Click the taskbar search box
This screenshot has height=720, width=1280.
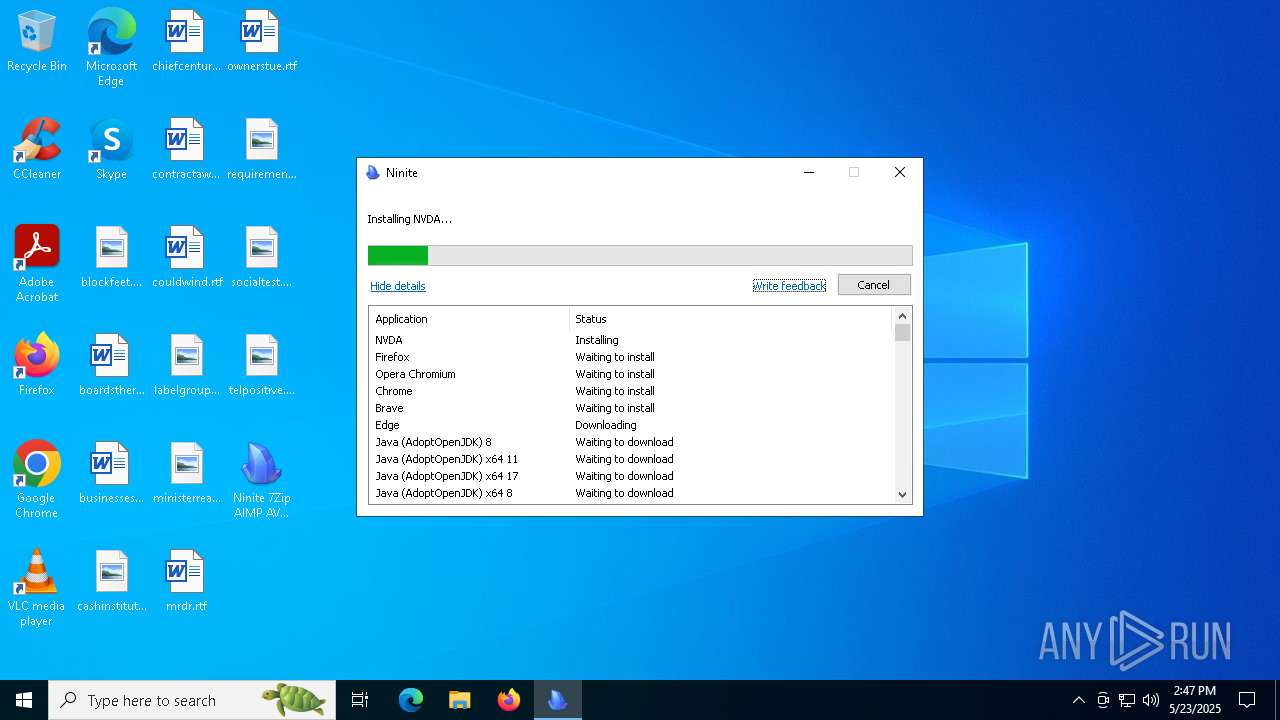click(192, 700)
